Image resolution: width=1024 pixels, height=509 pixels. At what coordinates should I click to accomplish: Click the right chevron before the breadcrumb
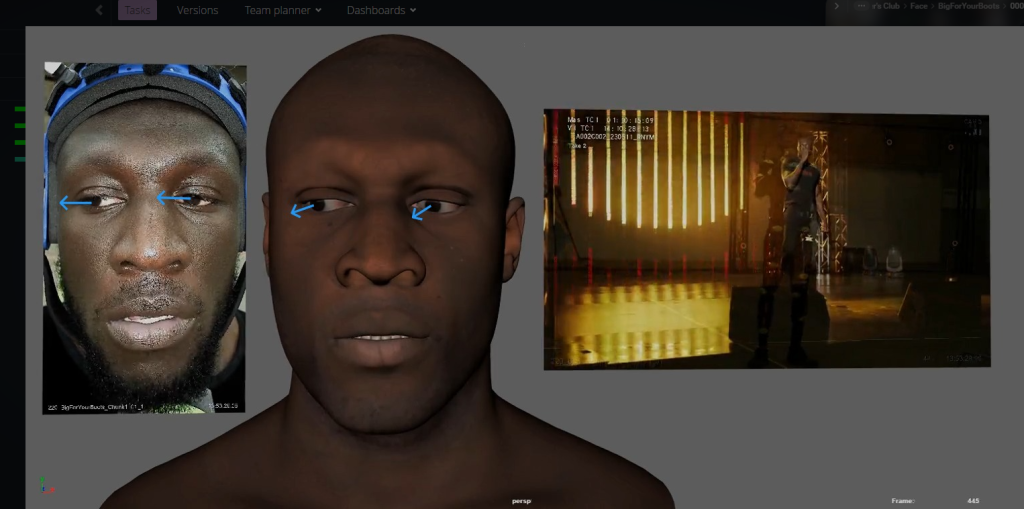pos(837,6)
